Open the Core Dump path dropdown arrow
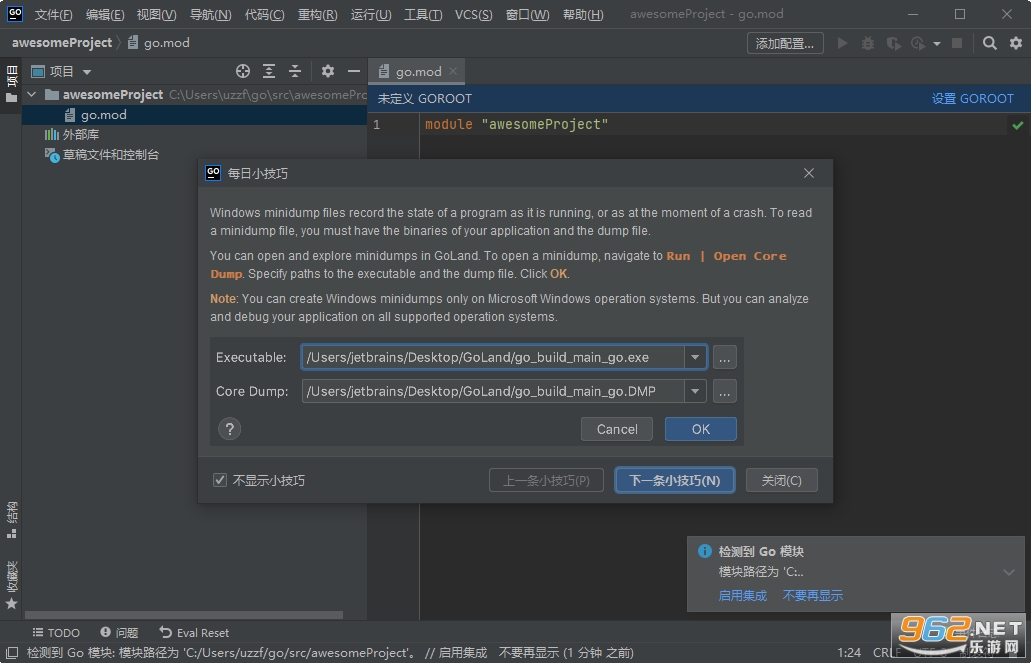Screen dimensions: 1031x663 tap(694, 391)
